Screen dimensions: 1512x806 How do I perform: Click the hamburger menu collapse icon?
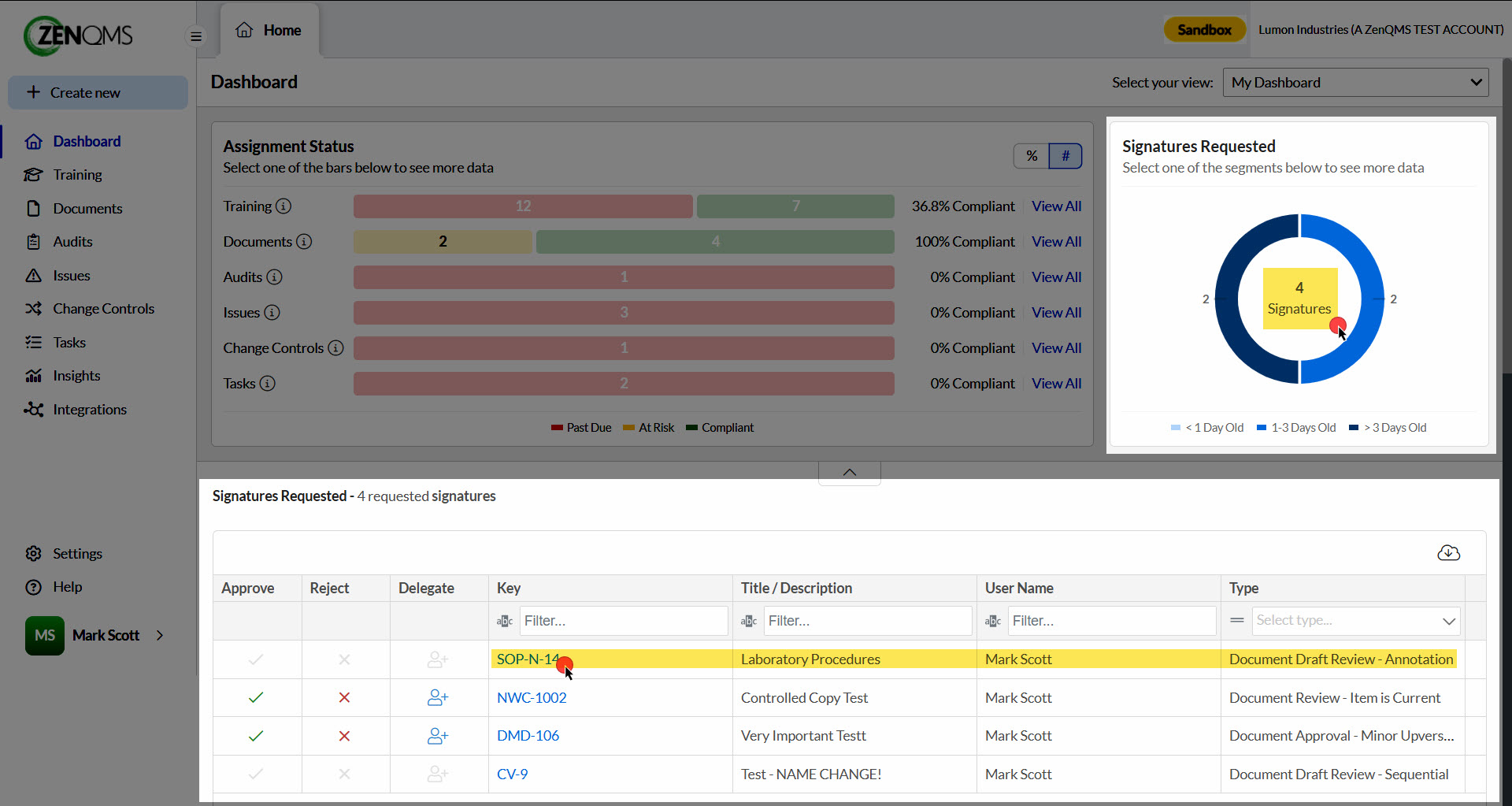[x=196, y=36]
